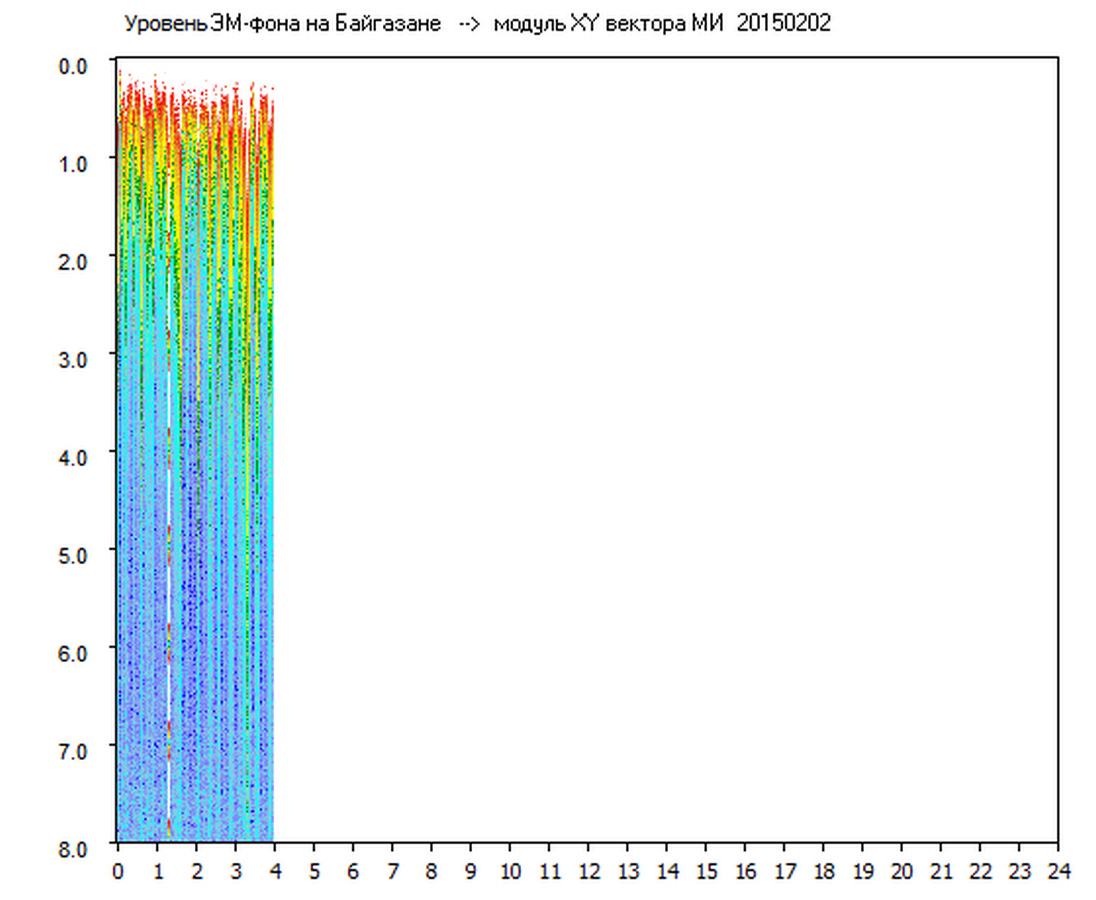Viewport: 1096px width, 900px height.
Task: Click x-axis hour label 3
Action: click(236, 871)
